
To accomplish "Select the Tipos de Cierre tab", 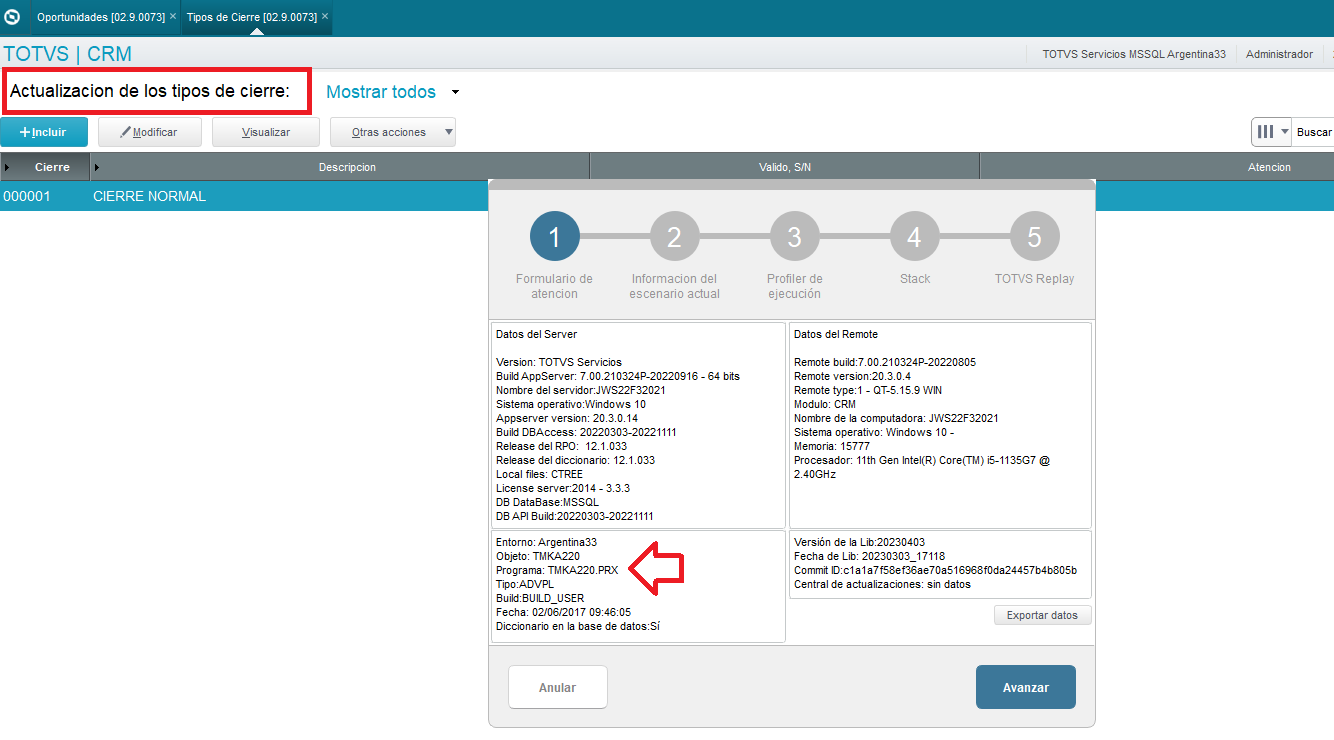I will [x=252, y=17].
